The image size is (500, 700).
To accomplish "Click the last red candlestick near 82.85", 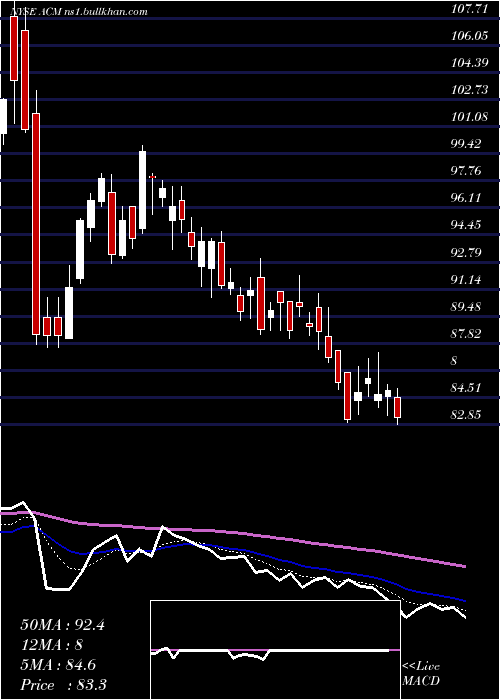I will (x=397, y=408).
